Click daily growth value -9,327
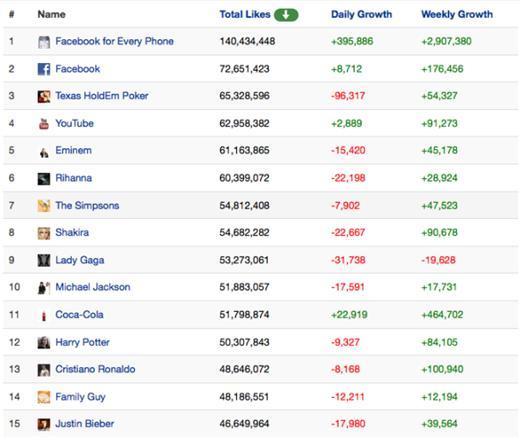Image resolution: width=520 pixels, height=437 pixels. [x=345, y=342]
